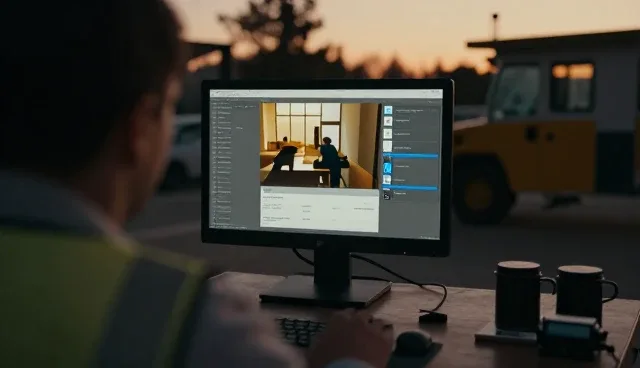This screenshot has width=640, height=368.
Task: Select the second thumbnail in the right panel list
Action: click(x=388, y=121)
